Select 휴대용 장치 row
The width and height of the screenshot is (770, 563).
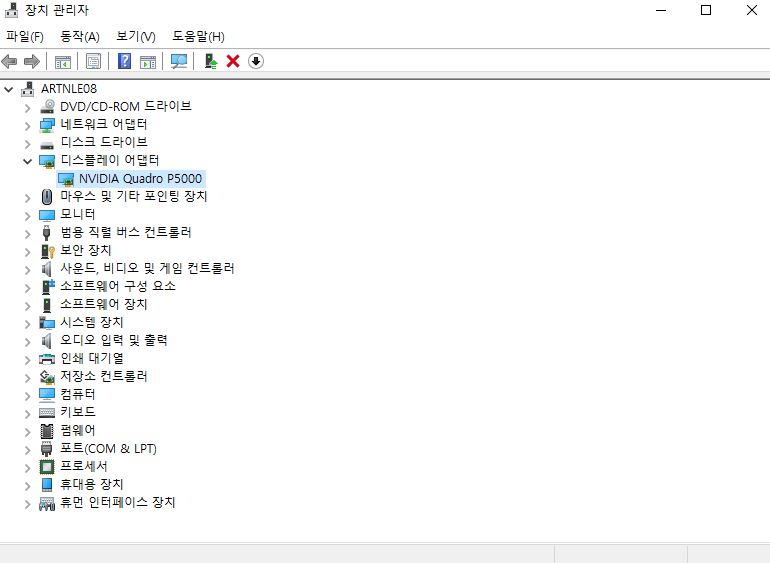[91, 484]
